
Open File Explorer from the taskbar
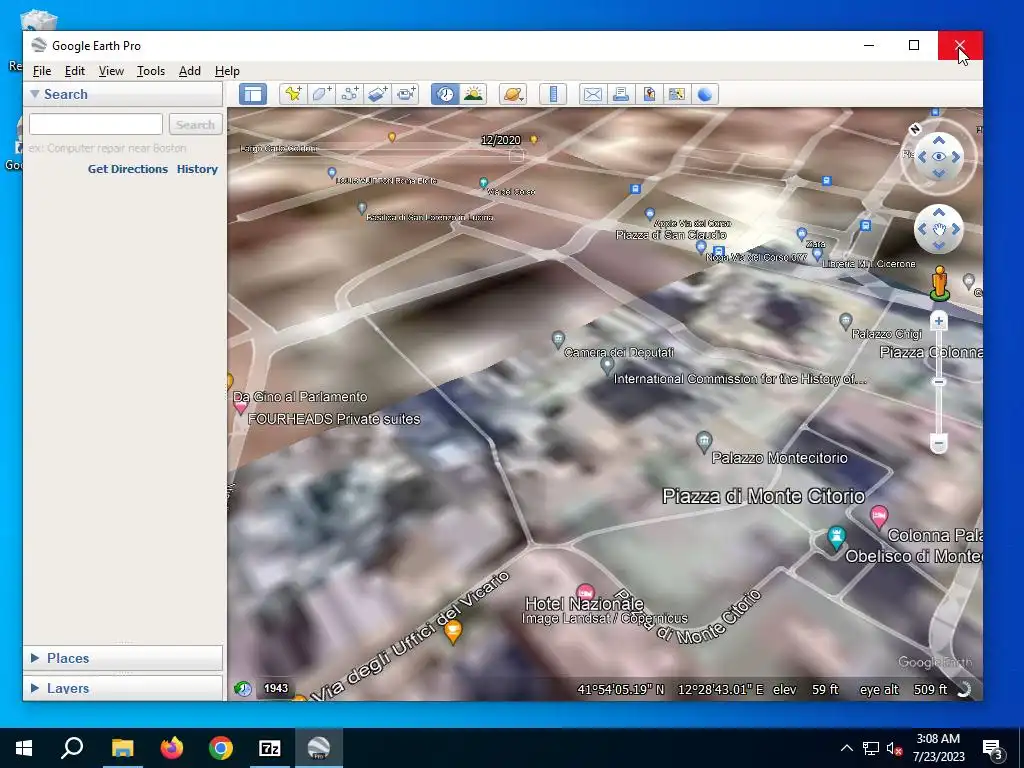122,748
